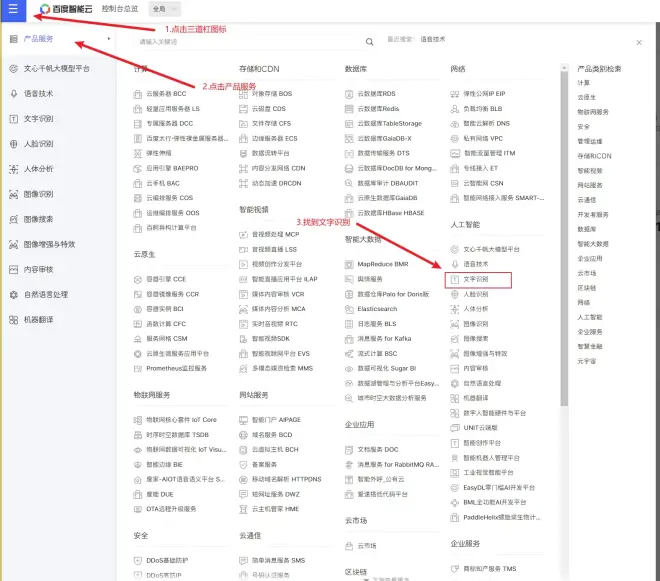Click the Baidu AI Cloud logo
660x581 pixels.
66,9
